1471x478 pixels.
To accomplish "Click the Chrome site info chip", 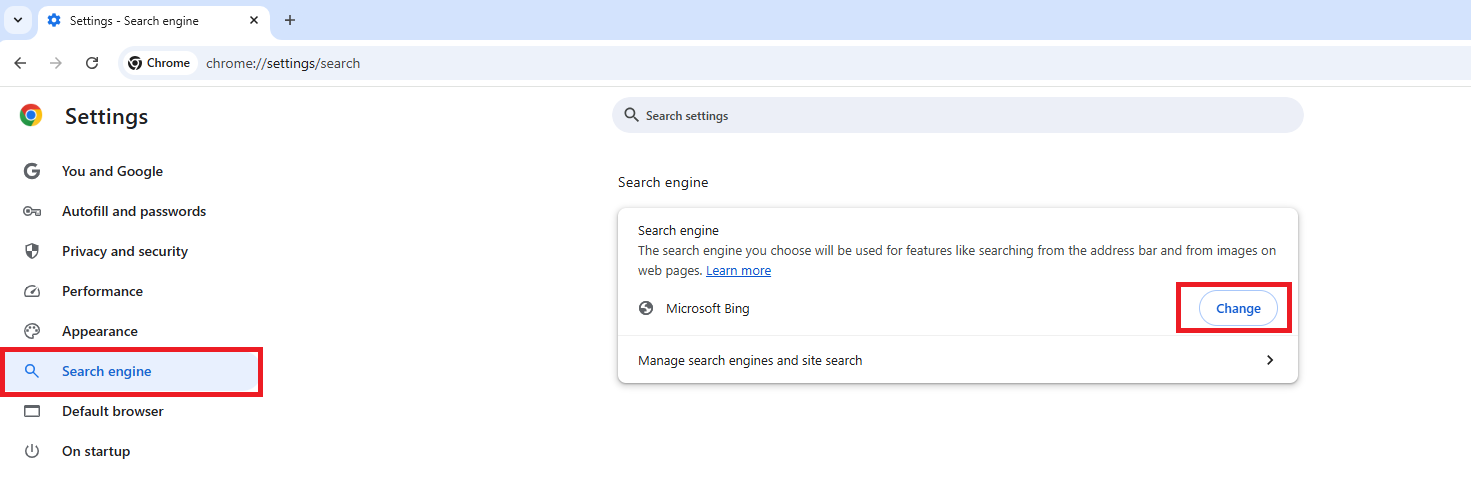I will (x=159, y=63).
